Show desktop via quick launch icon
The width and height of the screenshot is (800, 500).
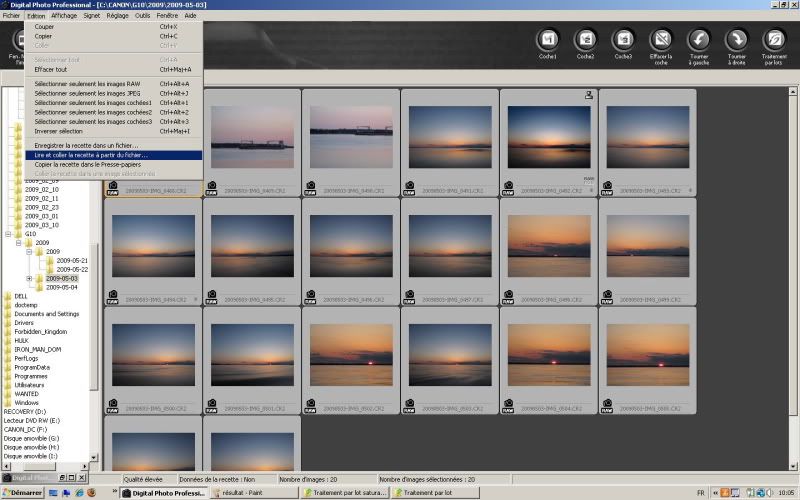(53, 493)
